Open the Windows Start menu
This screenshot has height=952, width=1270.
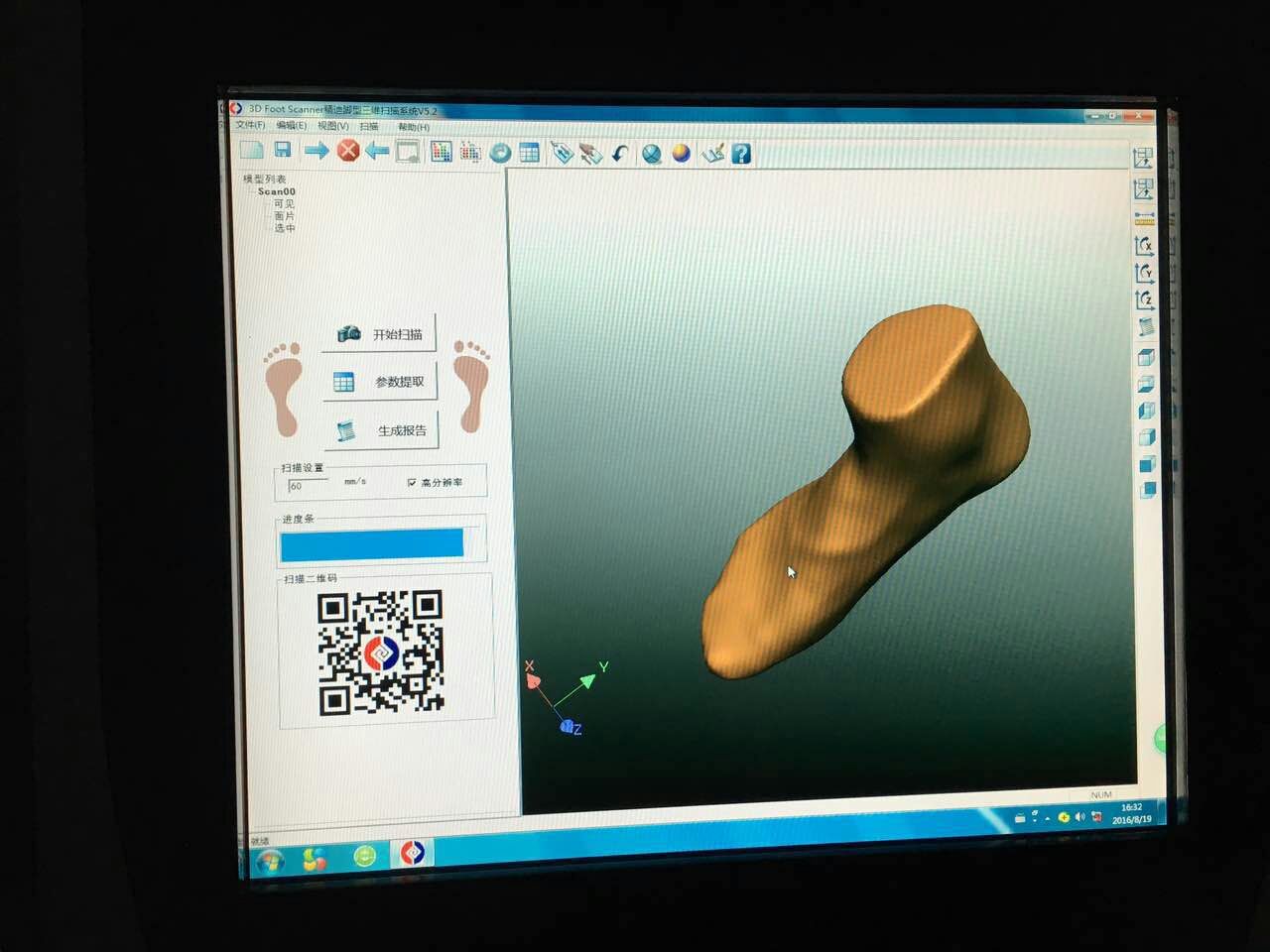[x=269, y=861]
